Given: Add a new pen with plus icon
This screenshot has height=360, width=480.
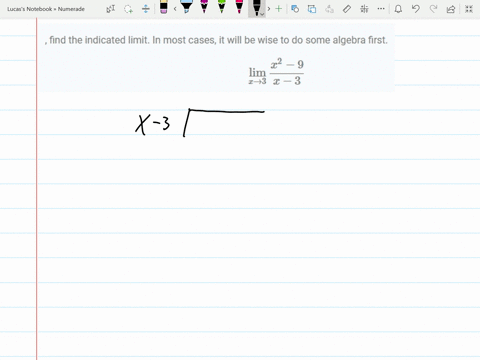Looking at the screenshot, I should pyautogui.click(x=278, y=9).
